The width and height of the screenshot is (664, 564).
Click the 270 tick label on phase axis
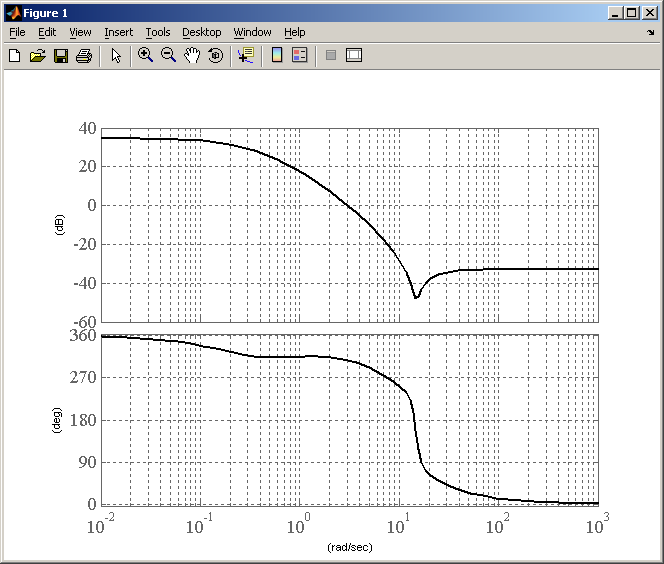(83, 377)
